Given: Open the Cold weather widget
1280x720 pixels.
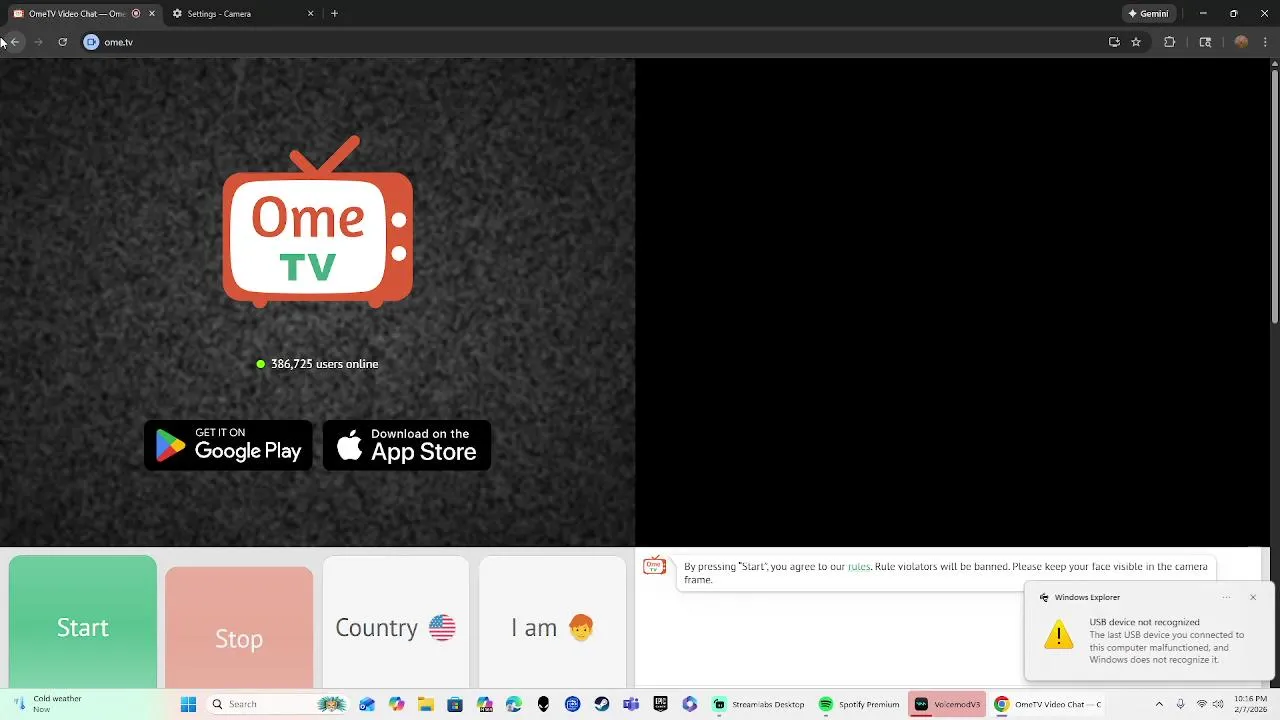Looking at the screenshot, I should [x=47, y=704].
